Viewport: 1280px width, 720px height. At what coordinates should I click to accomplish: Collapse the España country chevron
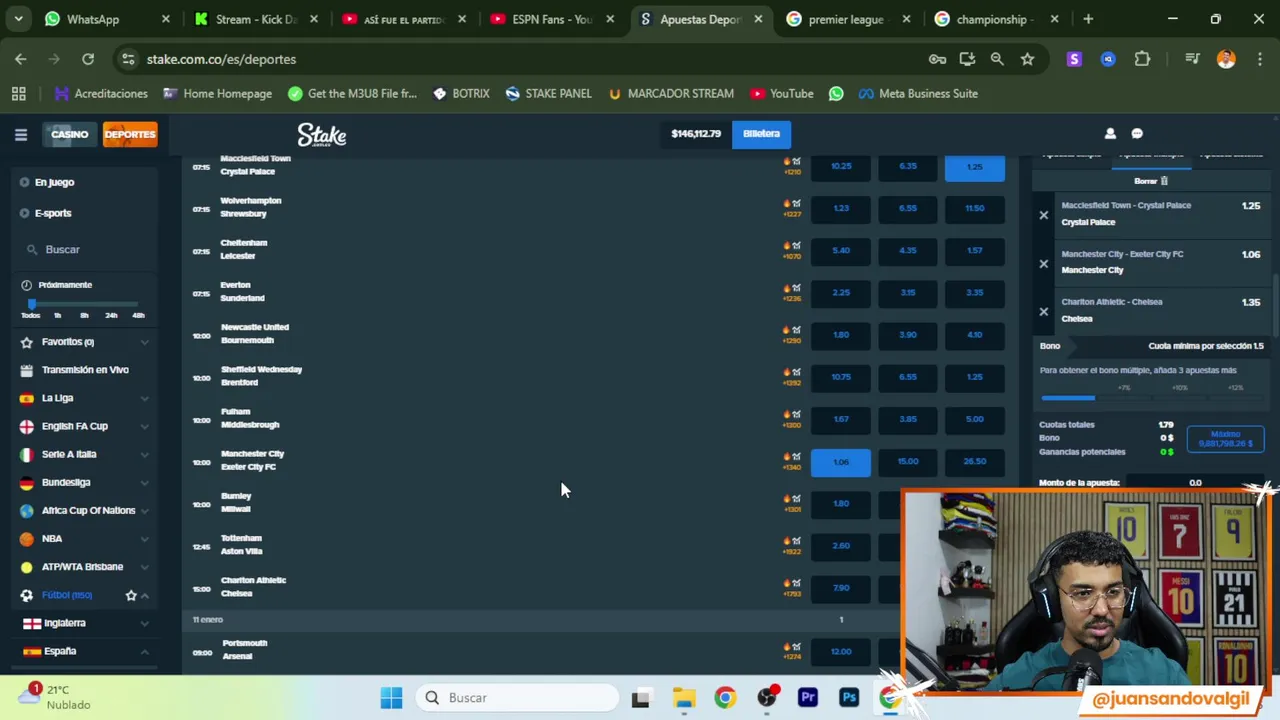(x=144, y=651)
